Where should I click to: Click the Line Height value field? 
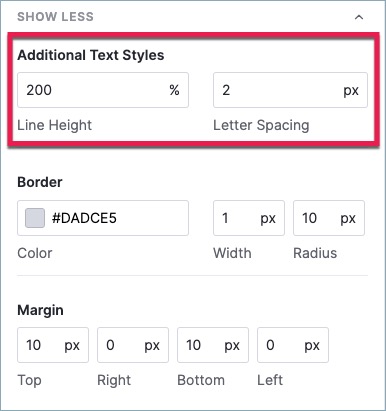(x=103, y=90)
